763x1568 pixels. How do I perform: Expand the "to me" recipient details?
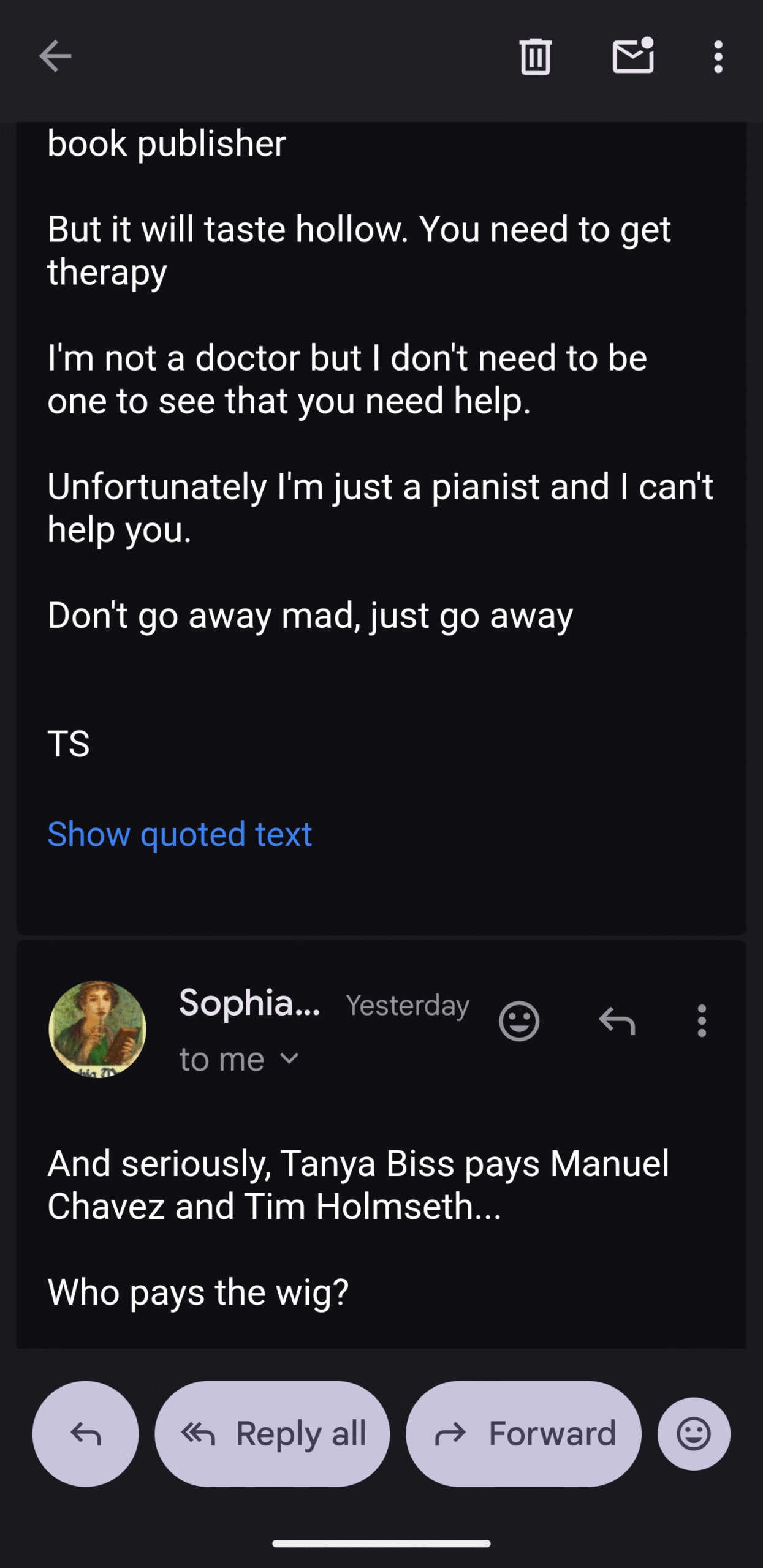pyautogui.click(x=239, y=1060)
